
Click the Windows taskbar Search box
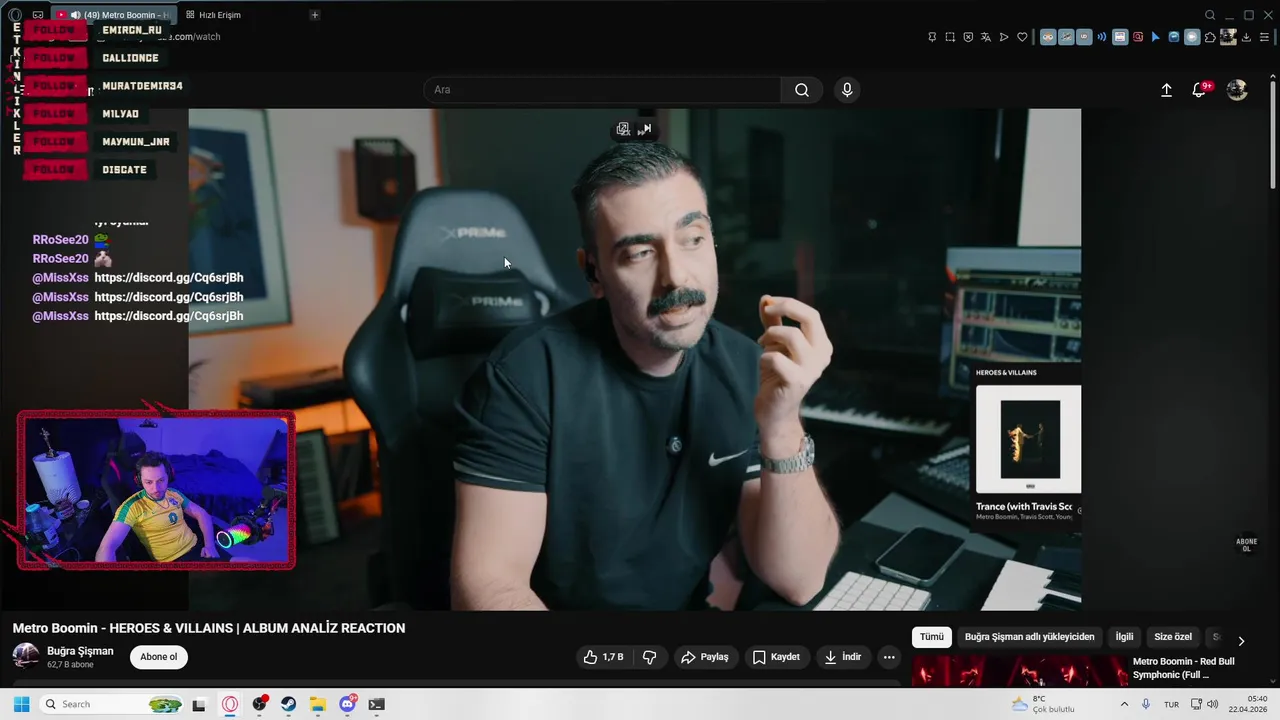coord(111,704)
